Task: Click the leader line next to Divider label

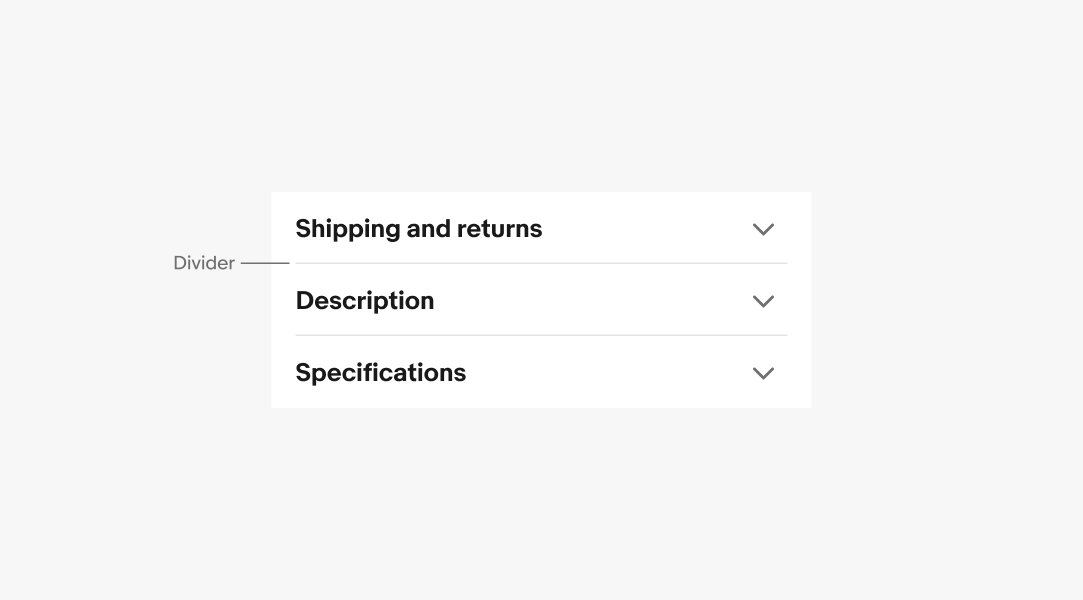Action: [x=265, y=263]
